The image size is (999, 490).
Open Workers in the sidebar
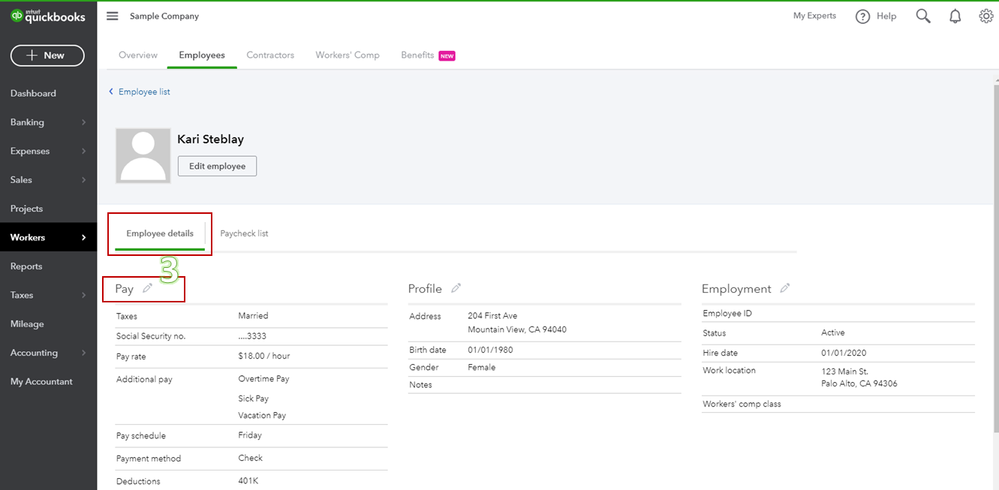[x=28, y=238]
